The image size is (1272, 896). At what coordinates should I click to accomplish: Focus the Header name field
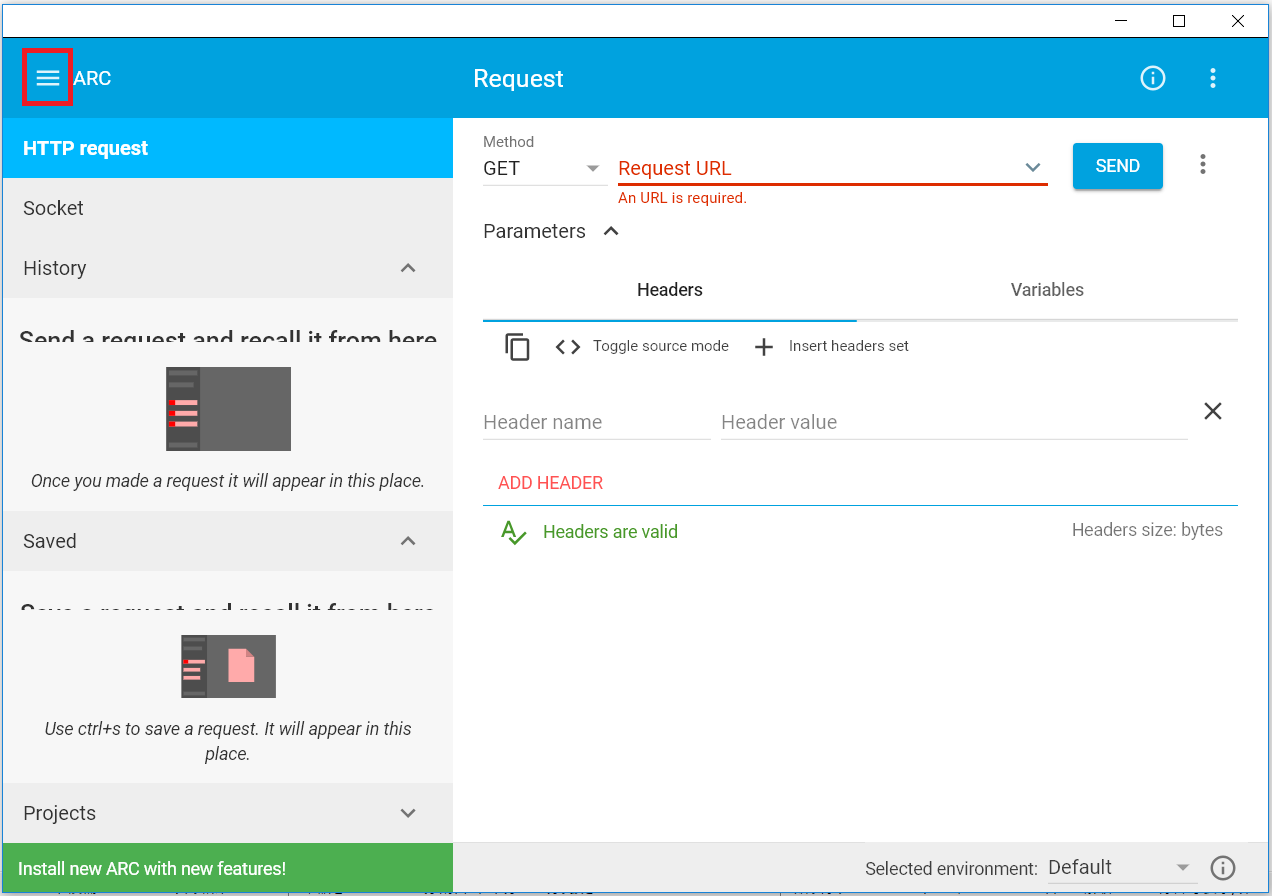pyautogui.click(x=596, y=422)
